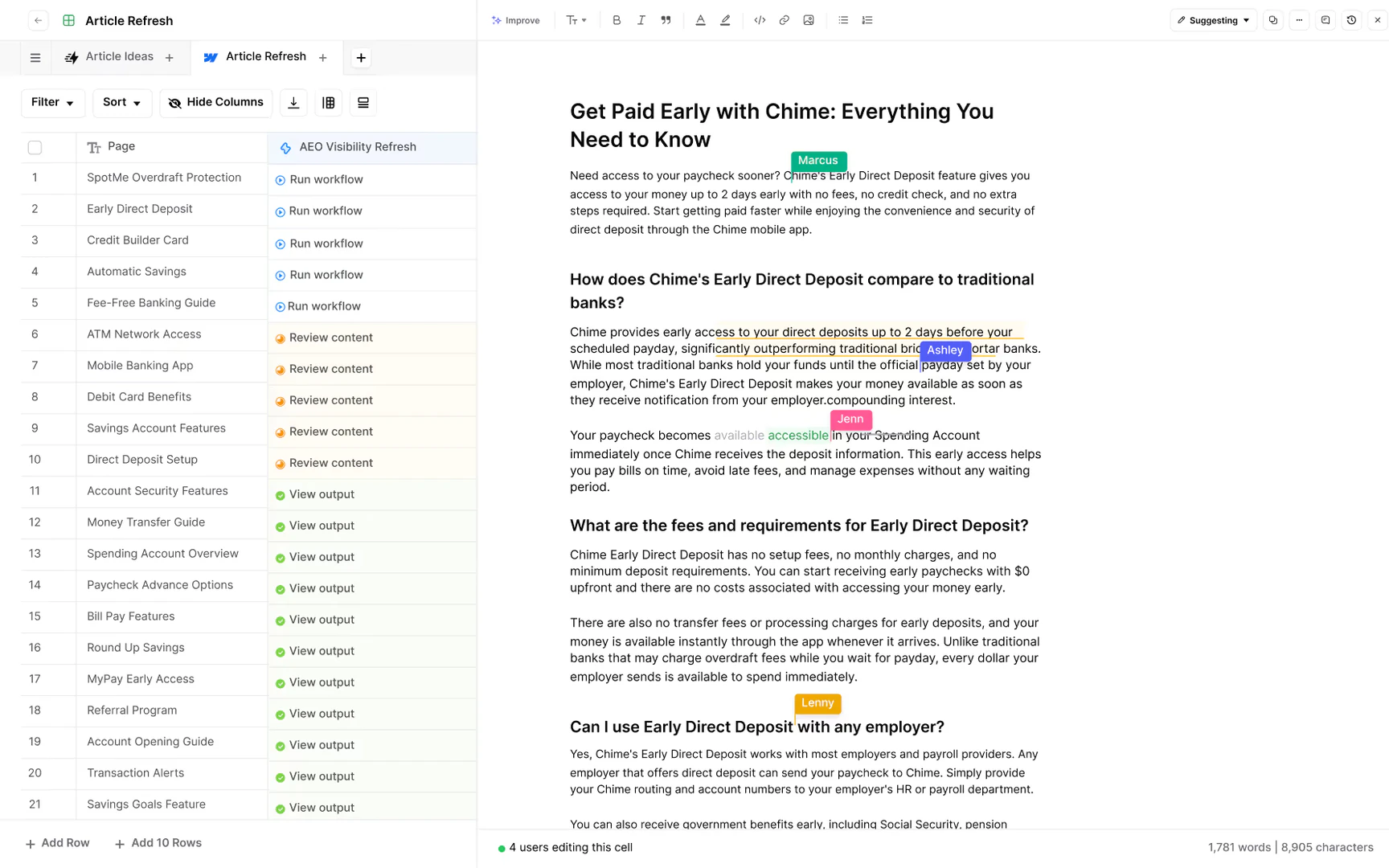Run workflow for Credit Builder Card row
1389x868 pixels.
click(326, 244)
